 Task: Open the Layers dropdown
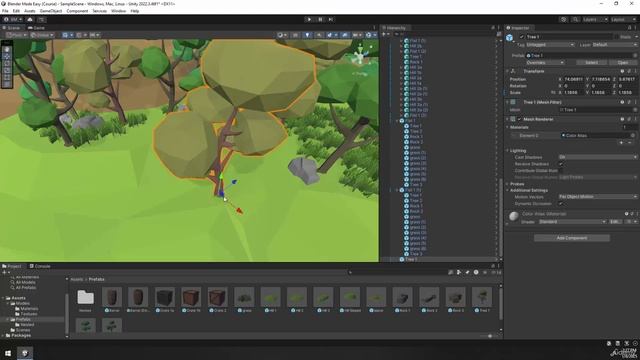(x=595, y=19)
